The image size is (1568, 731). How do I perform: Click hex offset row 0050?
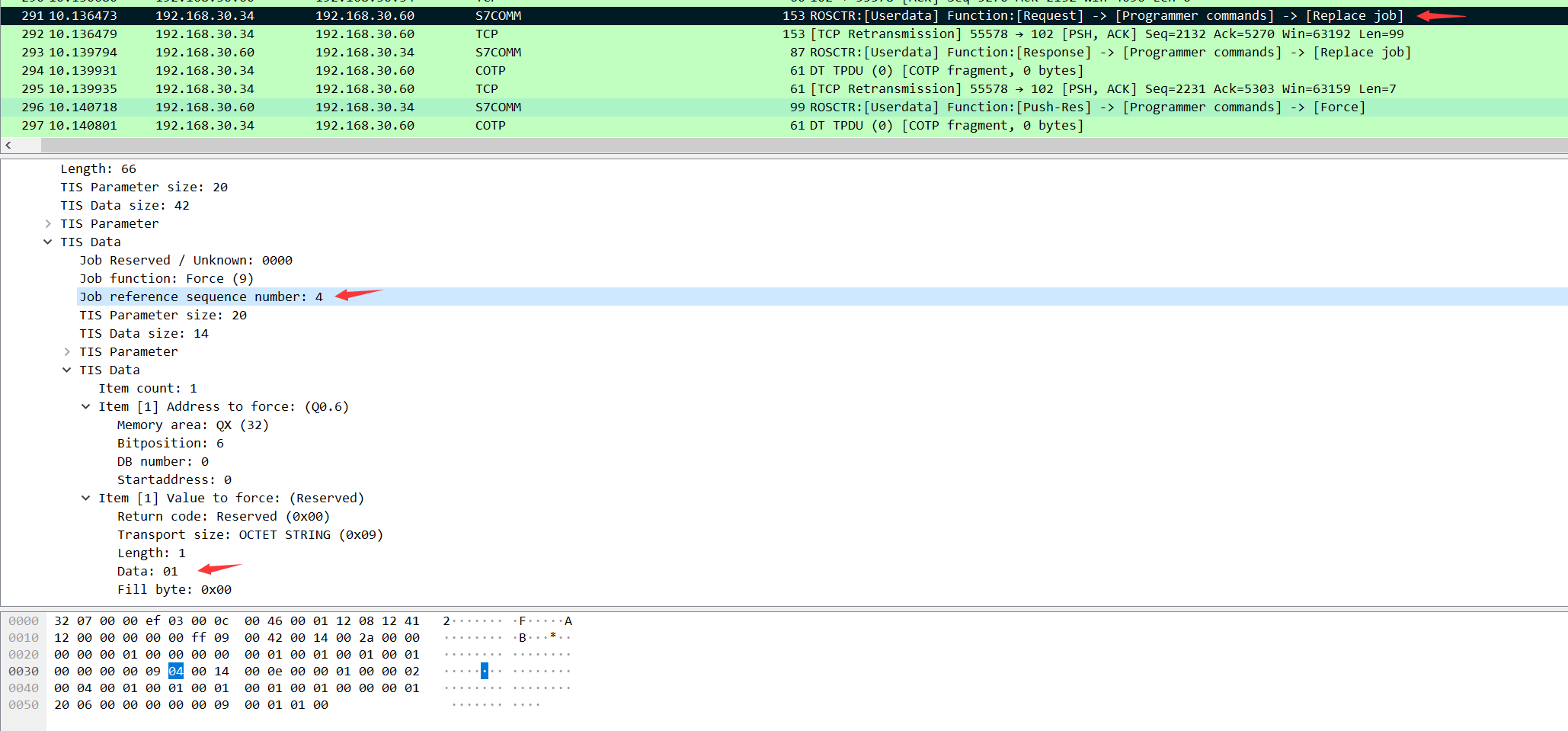pyautogui.click(x=24, y=705)
